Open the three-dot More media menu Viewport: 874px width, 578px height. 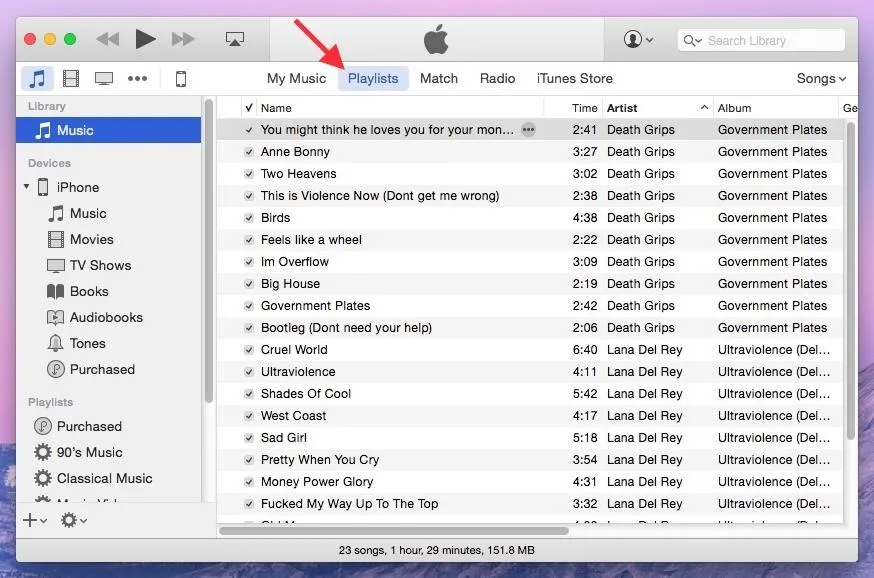(x=137, y=79)
